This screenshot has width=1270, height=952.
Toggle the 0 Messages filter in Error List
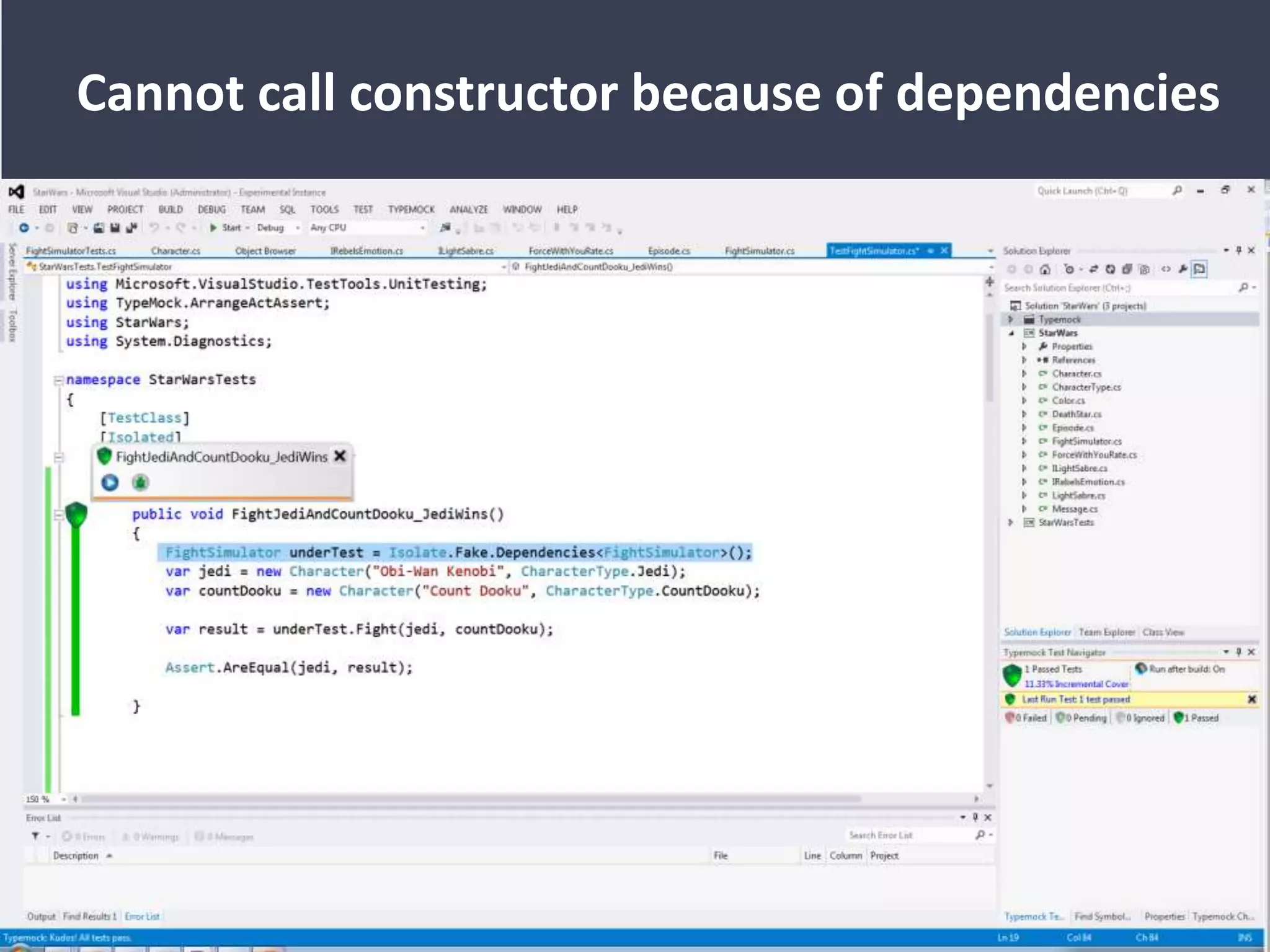[x=224, y=837]
